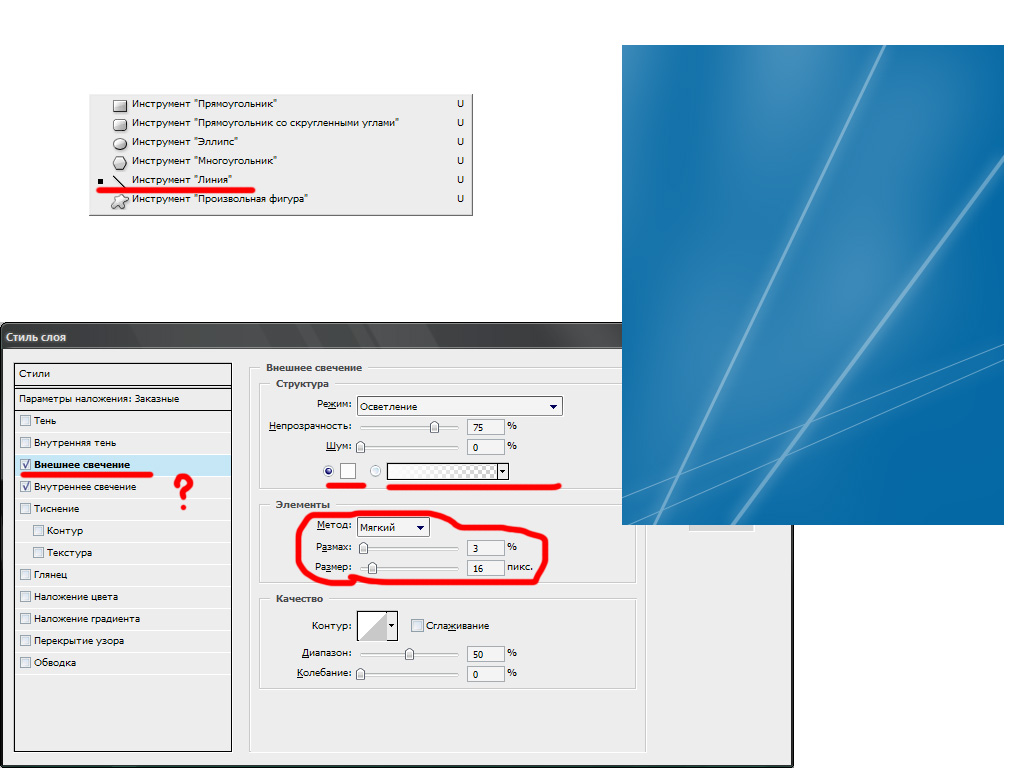1024x768 pixels.
Task: Click the Размер value field 16
Action: pos(486,568)
